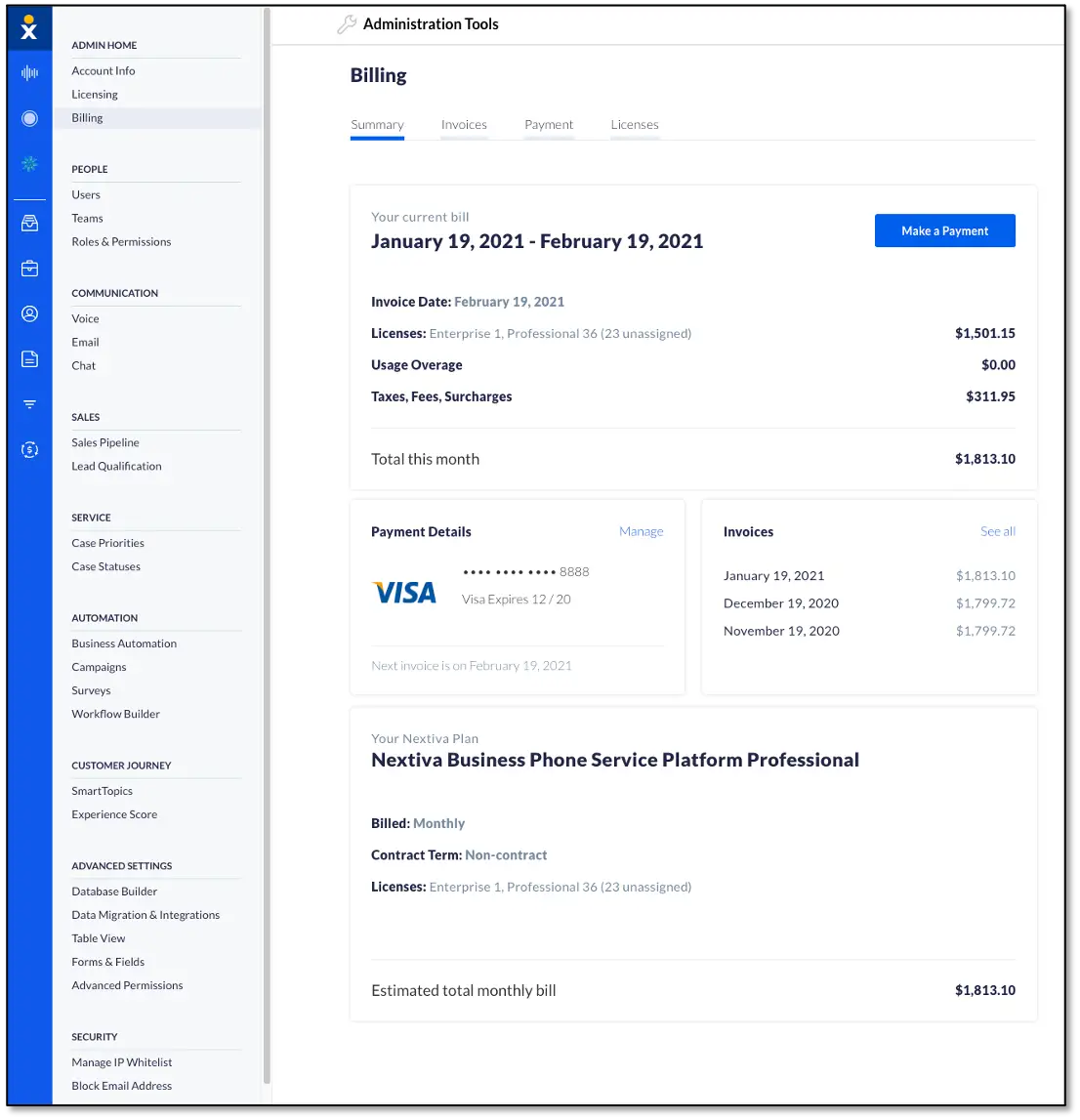Open Roles & Permissions
This screenshot has width=1080, height=1120.
pyautogui.click(x=121, y=242)
